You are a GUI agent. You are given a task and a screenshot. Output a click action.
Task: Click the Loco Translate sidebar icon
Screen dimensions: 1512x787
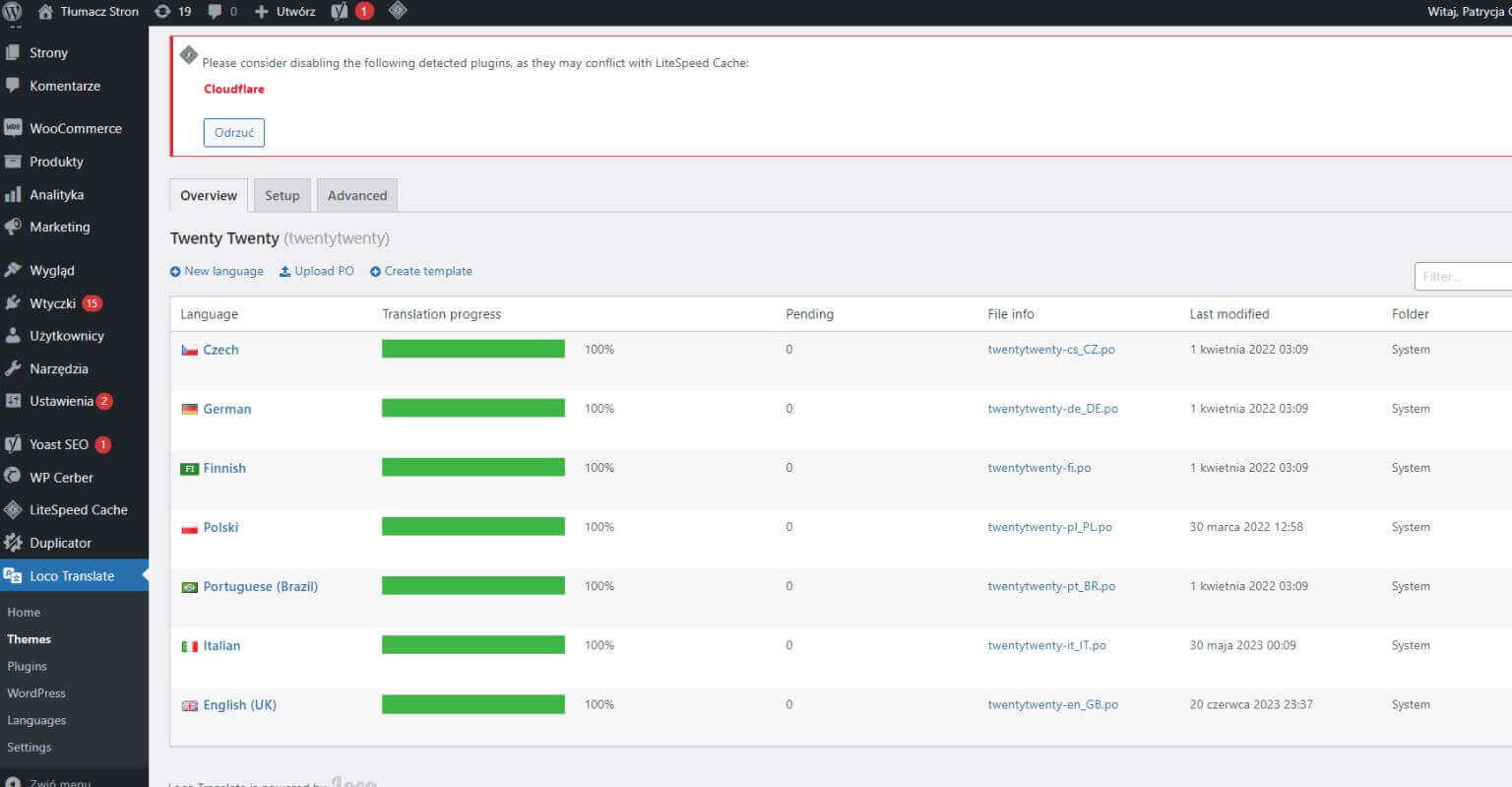pyautogui.click(x=13, y=575)
